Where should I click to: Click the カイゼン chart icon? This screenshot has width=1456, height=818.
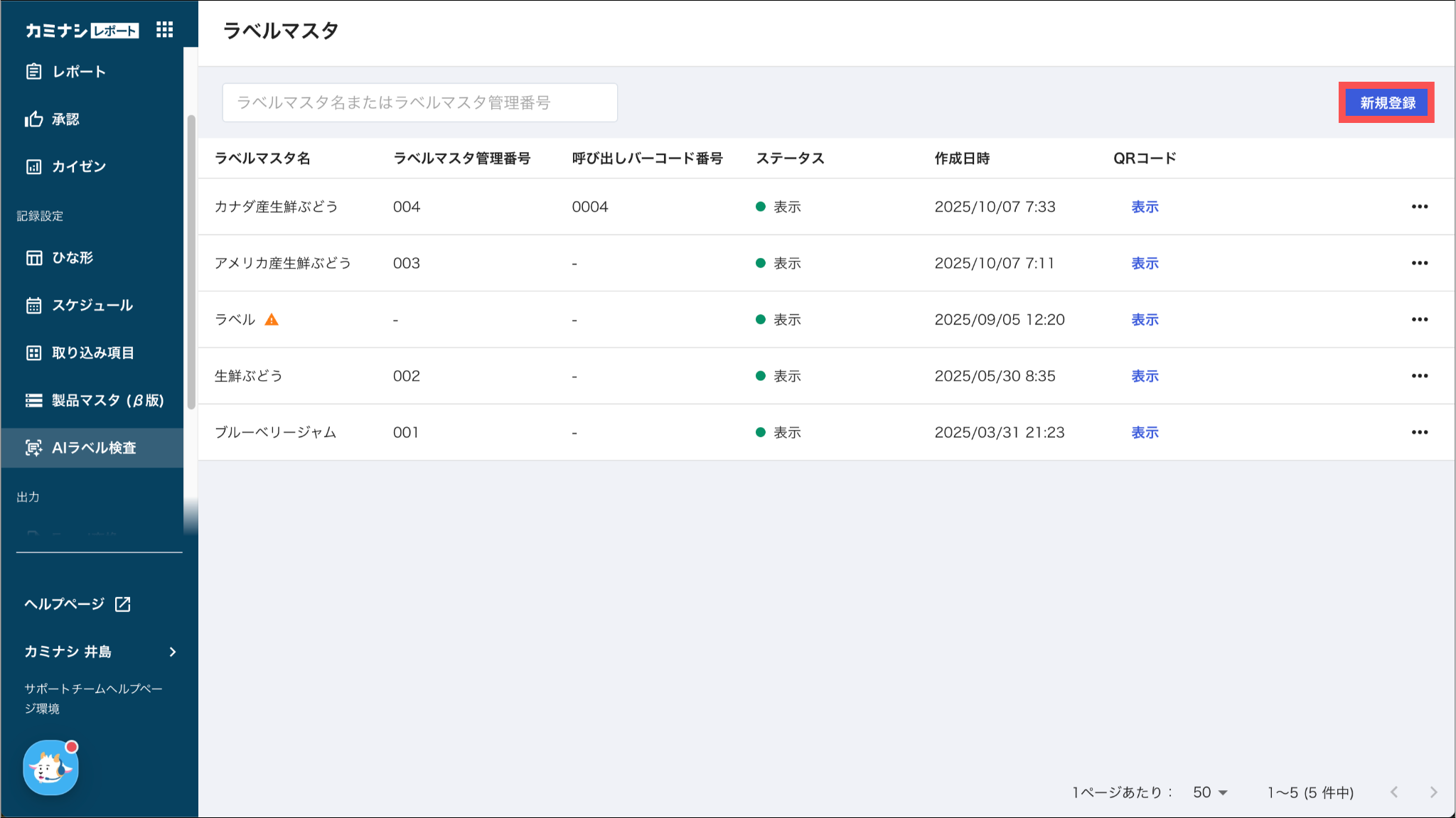coord(33,166)
